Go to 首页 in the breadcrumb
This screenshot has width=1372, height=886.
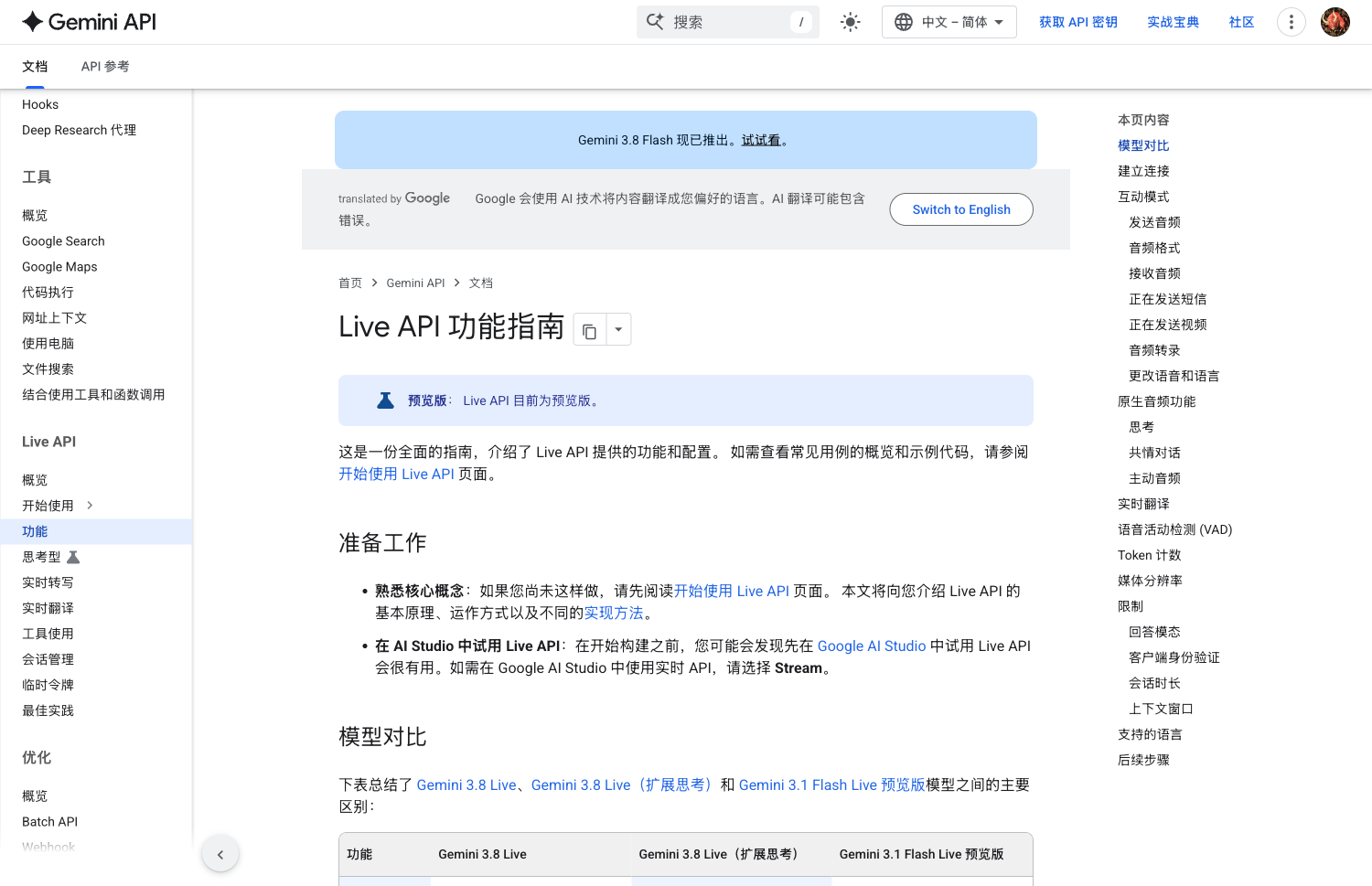tap(350, 283)
